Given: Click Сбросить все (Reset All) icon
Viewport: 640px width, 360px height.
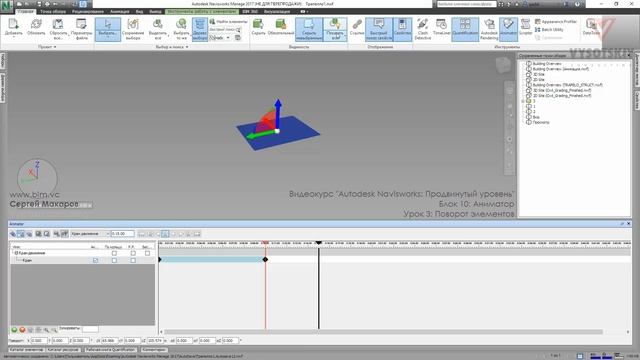Looking at the screenshot, I should (58, 29).
